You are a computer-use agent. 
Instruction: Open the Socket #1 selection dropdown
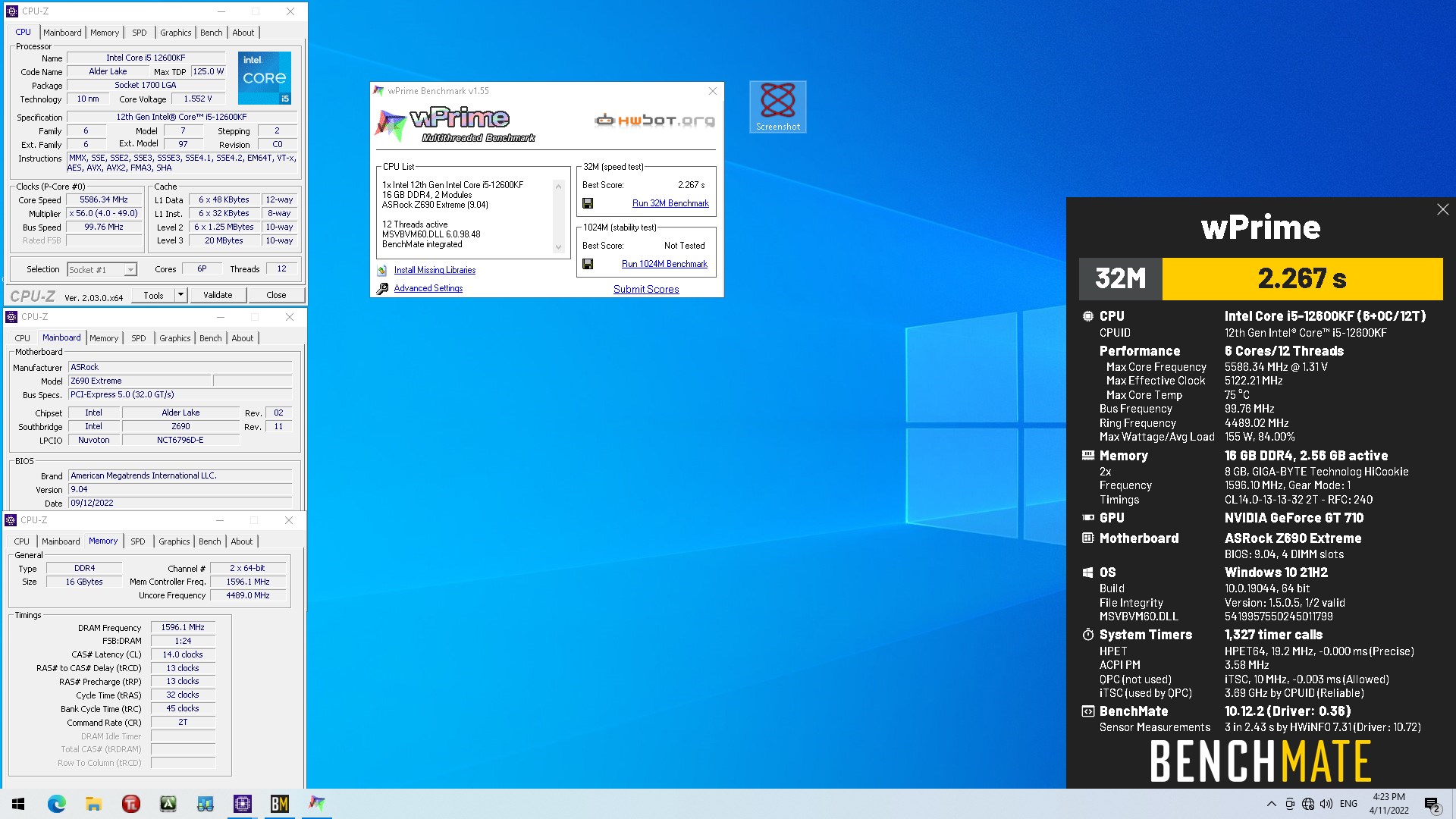point(102,270)
